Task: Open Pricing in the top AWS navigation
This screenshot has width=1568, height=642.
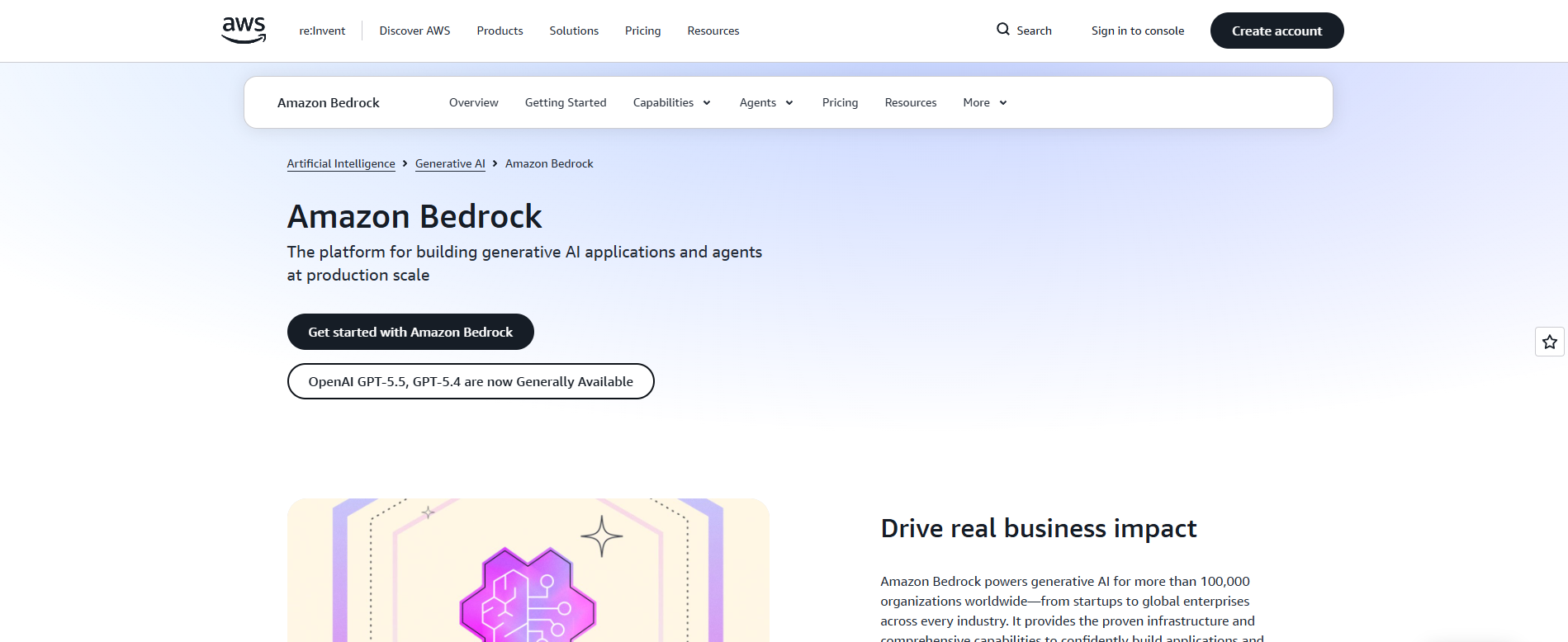Action: coord(642,31)
